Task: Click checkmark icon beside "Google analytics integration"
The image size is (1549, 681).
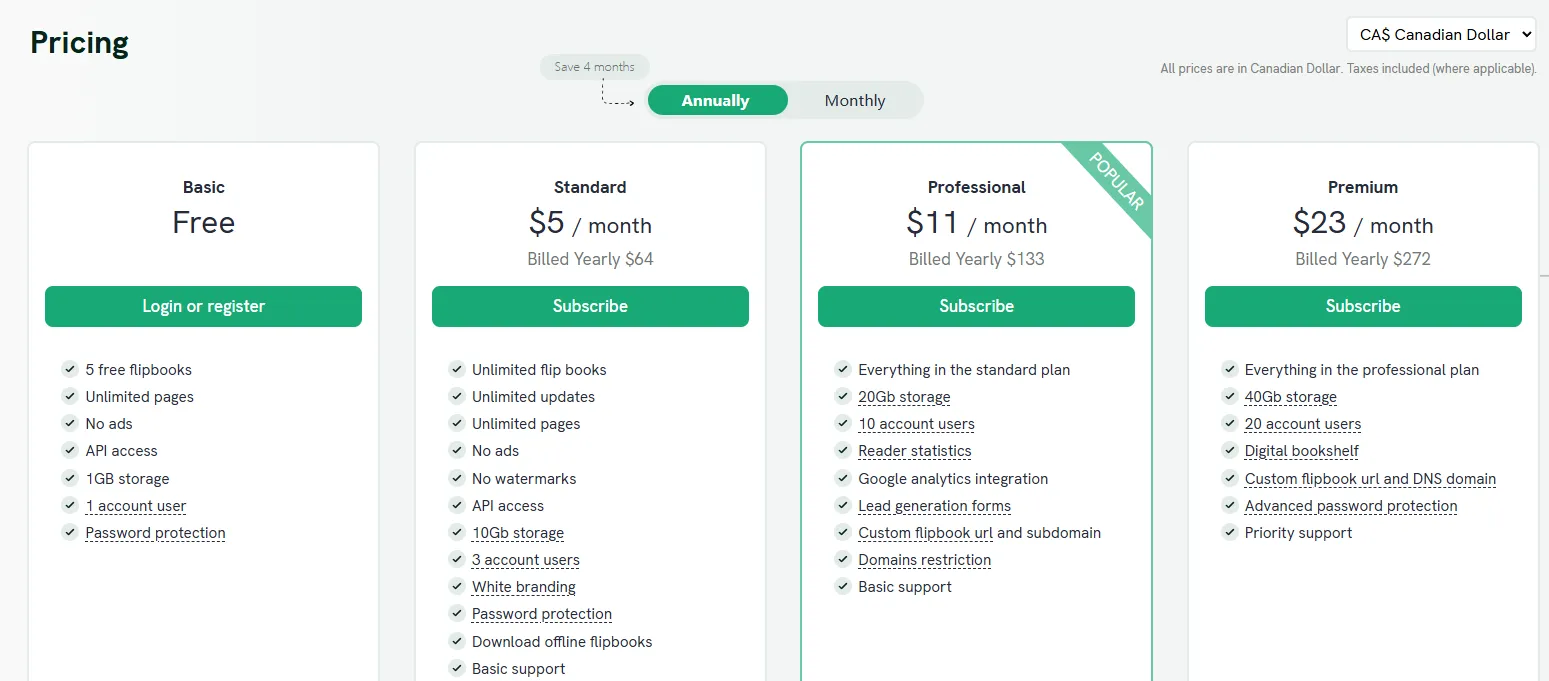Action: [x=843, y=478]
